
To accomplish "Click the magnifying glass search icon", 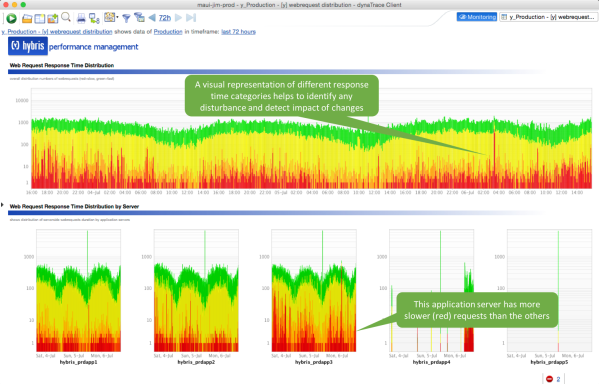I will pyautogui.click(x=66, y=17).
